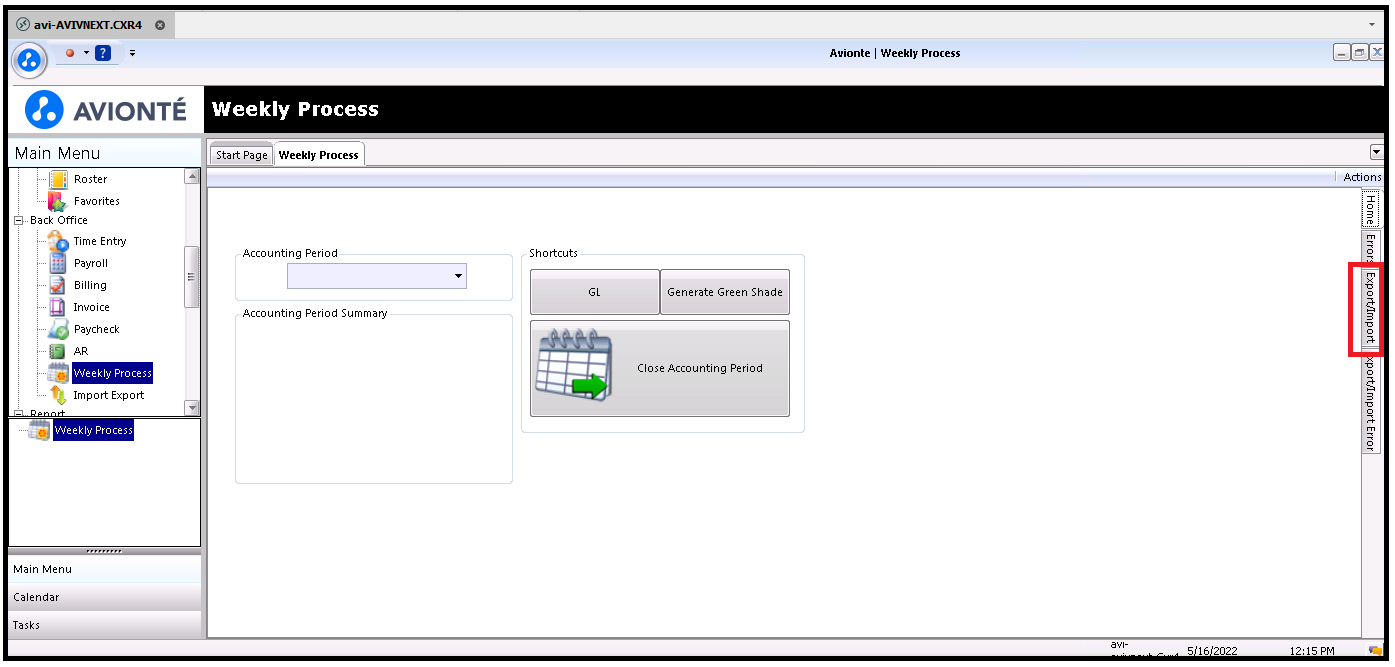
Task: Select the AR item under Back Office
Action: pos(81,351)
